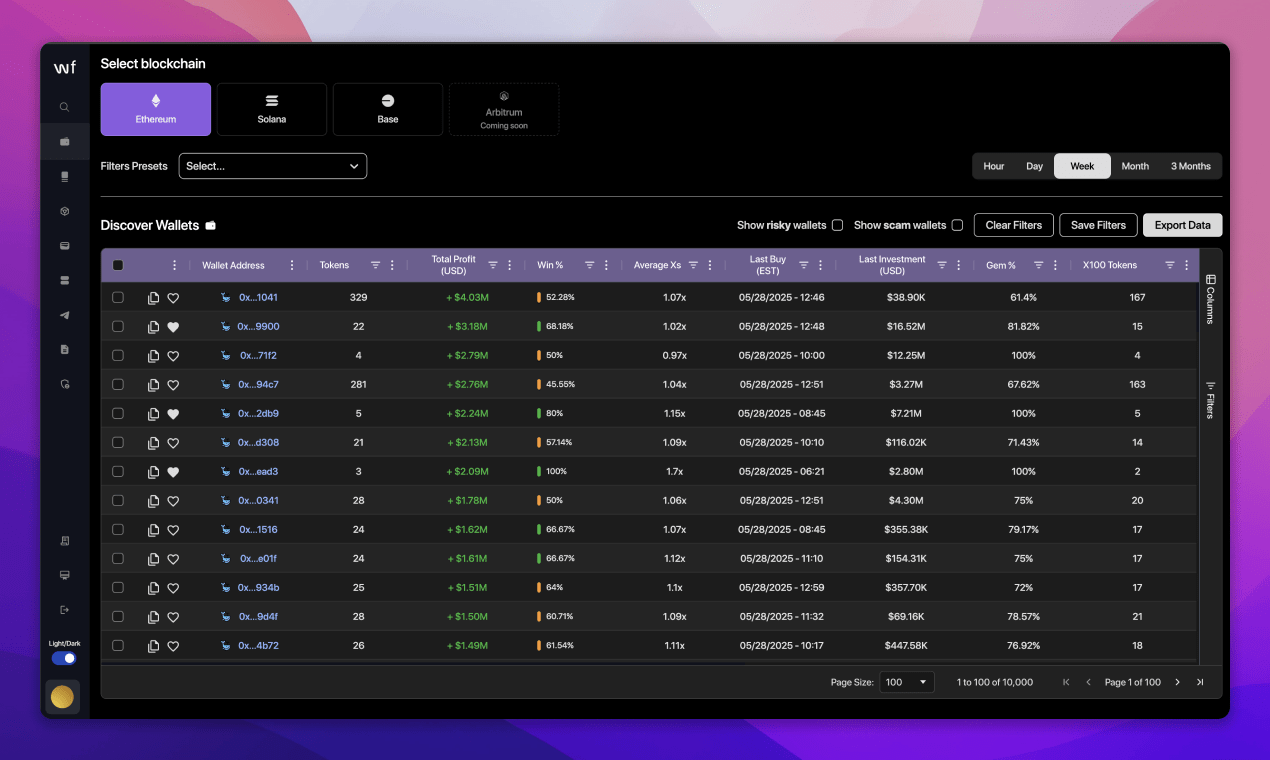Click the cube icon in the sidebar
This screenshot has width=1270, height=760.
point(64,211)
